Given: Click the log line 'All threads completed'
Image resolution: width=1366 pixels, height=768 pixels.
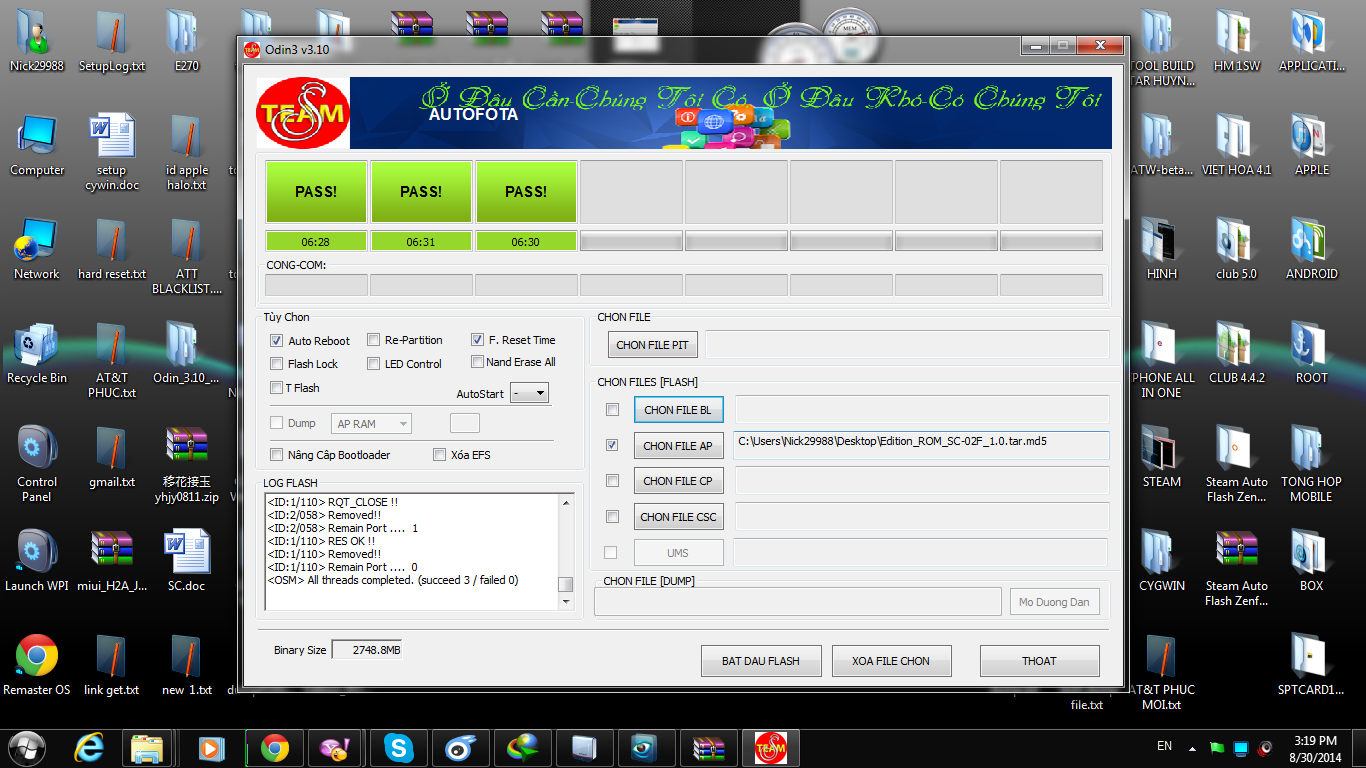Looking at the screenshot, I should (x=393, y=580).
